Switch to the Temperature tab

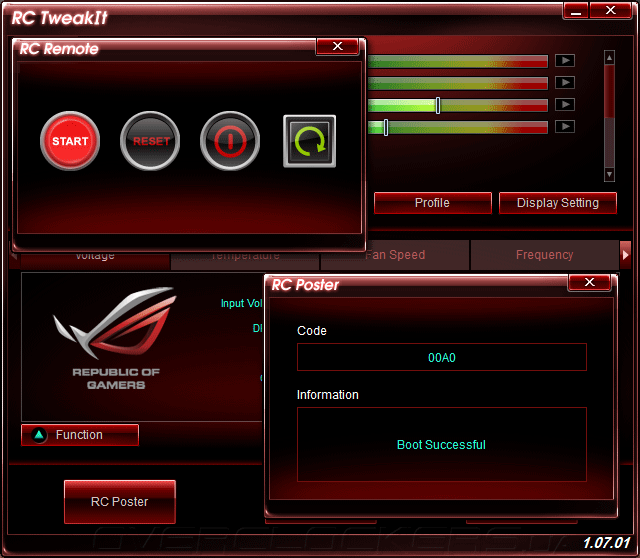point(245,261)
